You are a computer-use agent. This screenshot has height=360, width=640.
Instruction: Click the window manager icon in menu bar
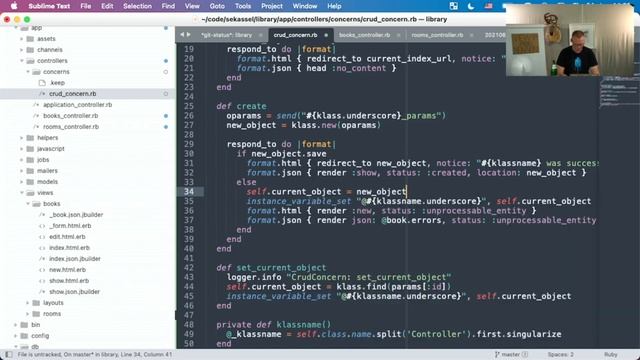453,6
